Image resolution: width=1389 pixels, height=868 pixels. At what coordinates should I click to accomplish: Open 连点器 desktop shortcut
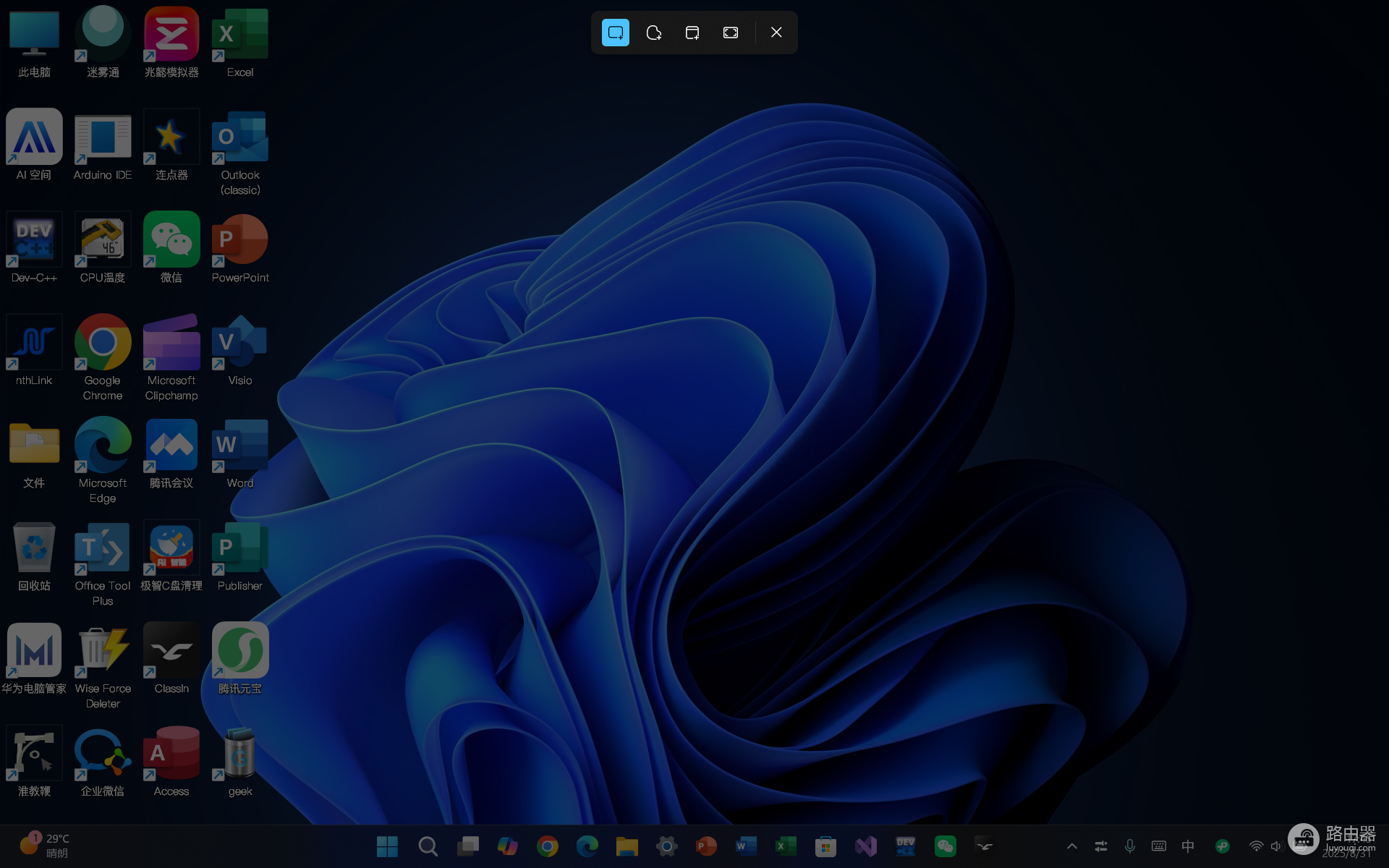click(171, 145)
